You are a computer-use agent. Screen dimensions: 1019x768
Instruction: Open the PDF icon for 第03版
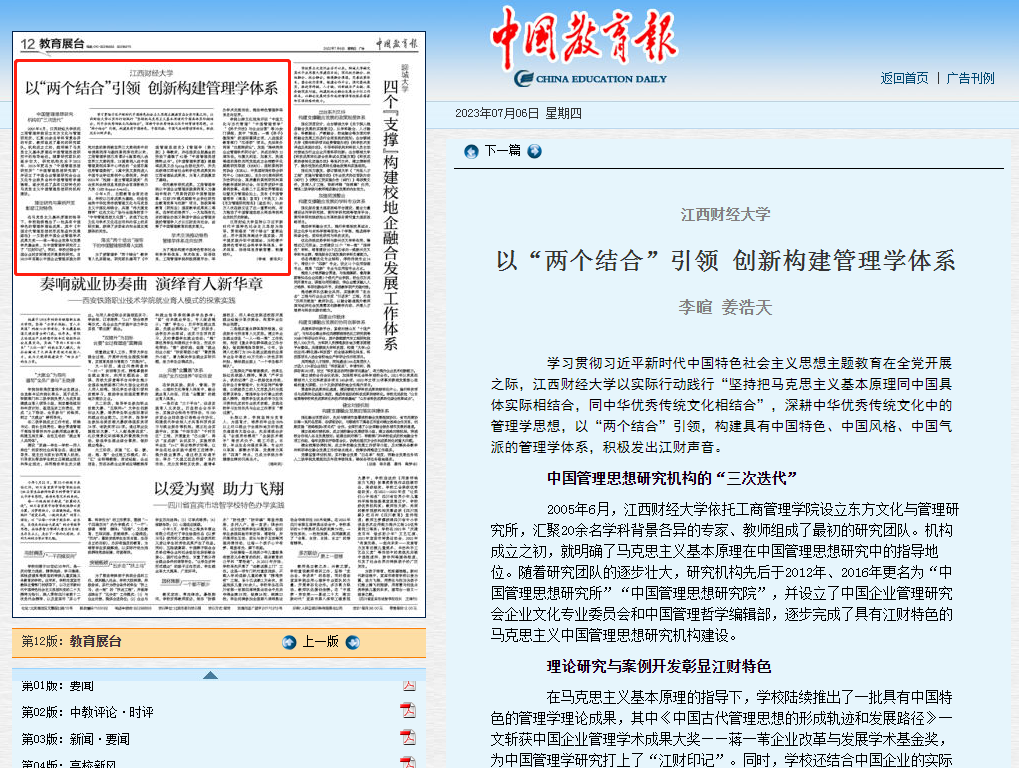pyautogui.click(x=408, y=737)
